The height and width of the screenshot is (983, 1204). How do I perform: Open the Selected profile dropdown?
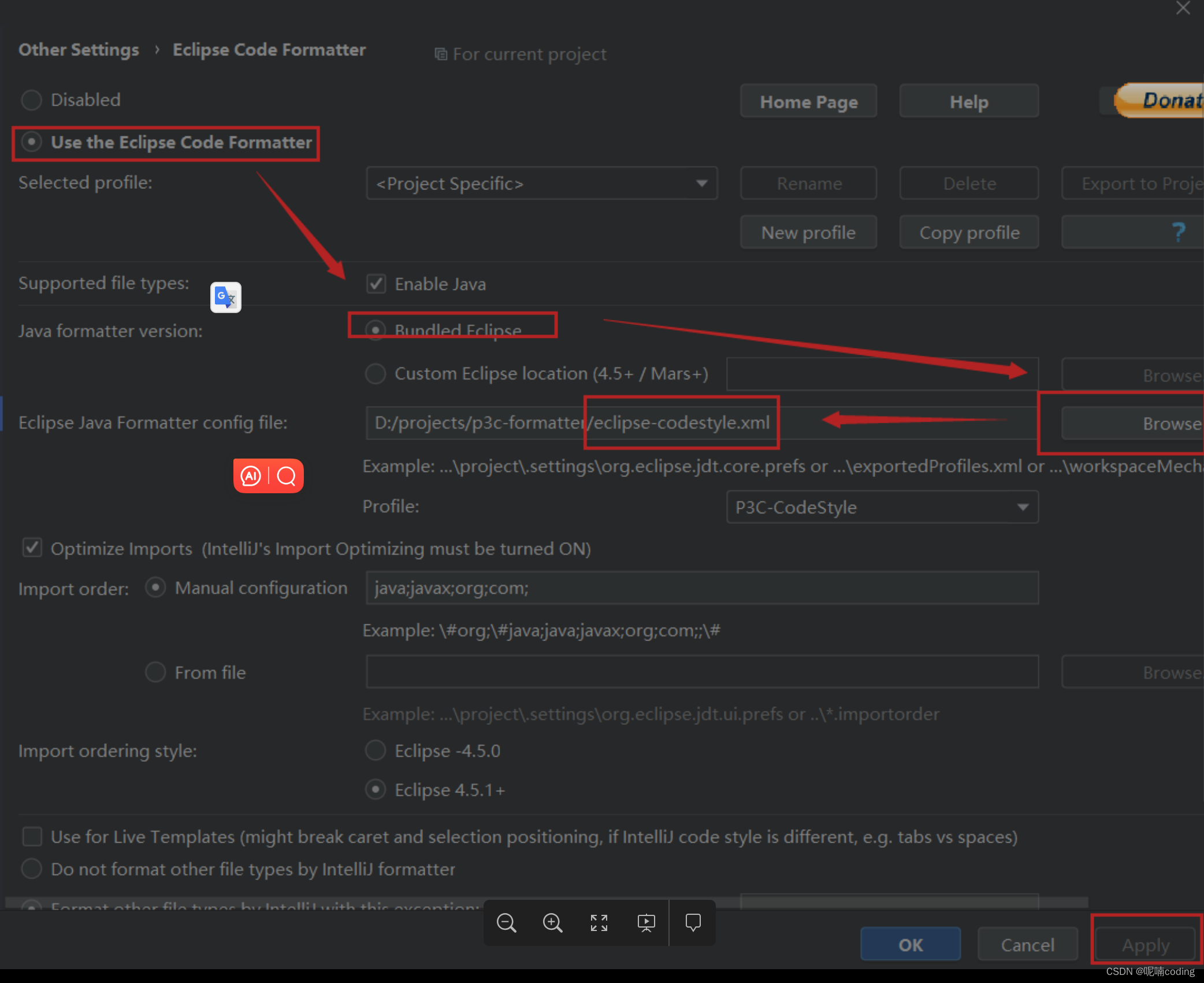point(542,184)
